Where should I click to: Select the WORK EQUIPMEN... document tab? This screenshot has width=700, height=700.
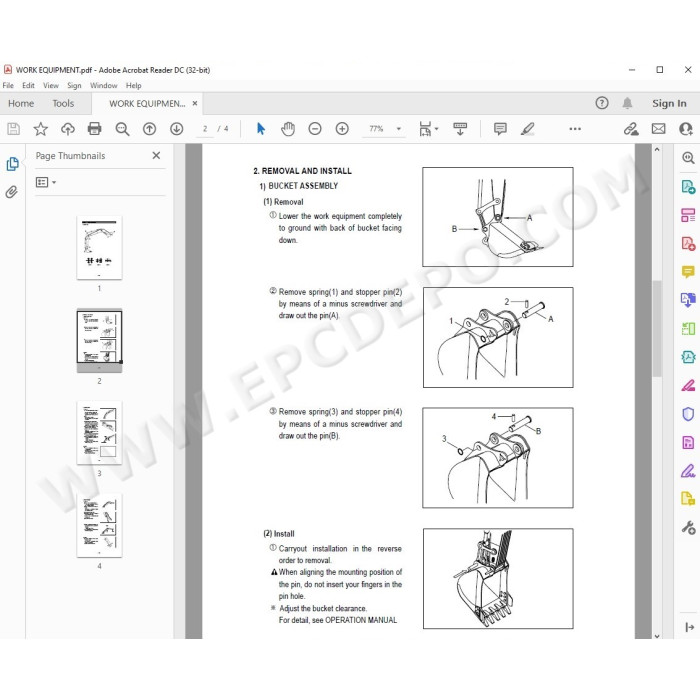147,104
